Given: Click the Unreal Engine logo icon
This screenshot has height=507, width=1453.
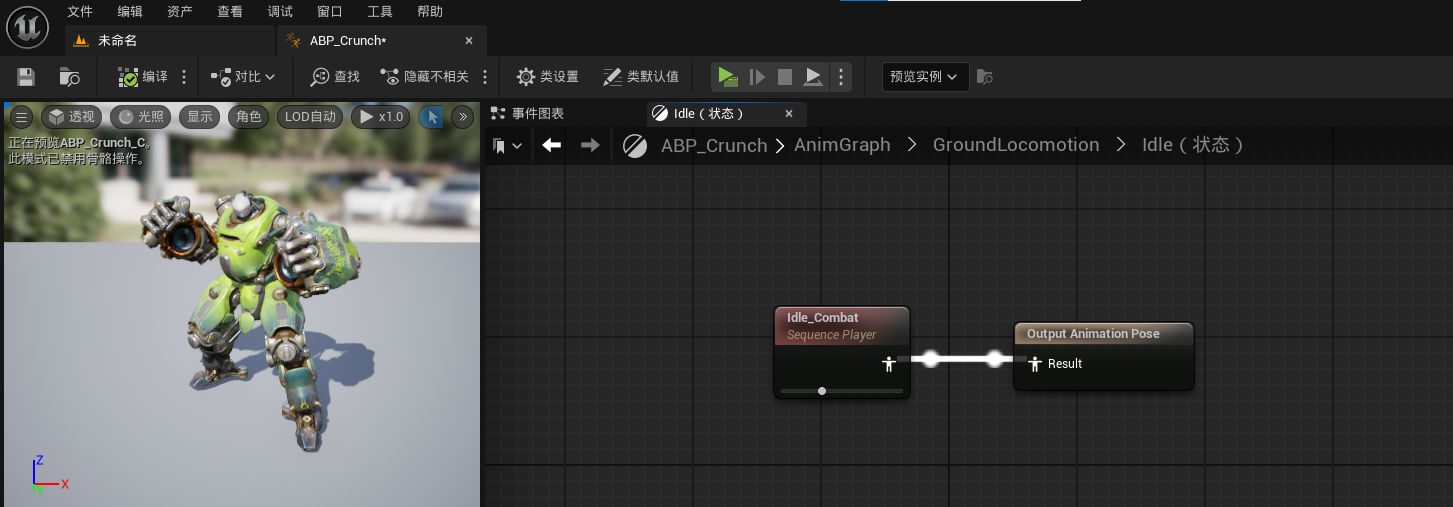Looking at the screenshot, I should tap(28, 27).
